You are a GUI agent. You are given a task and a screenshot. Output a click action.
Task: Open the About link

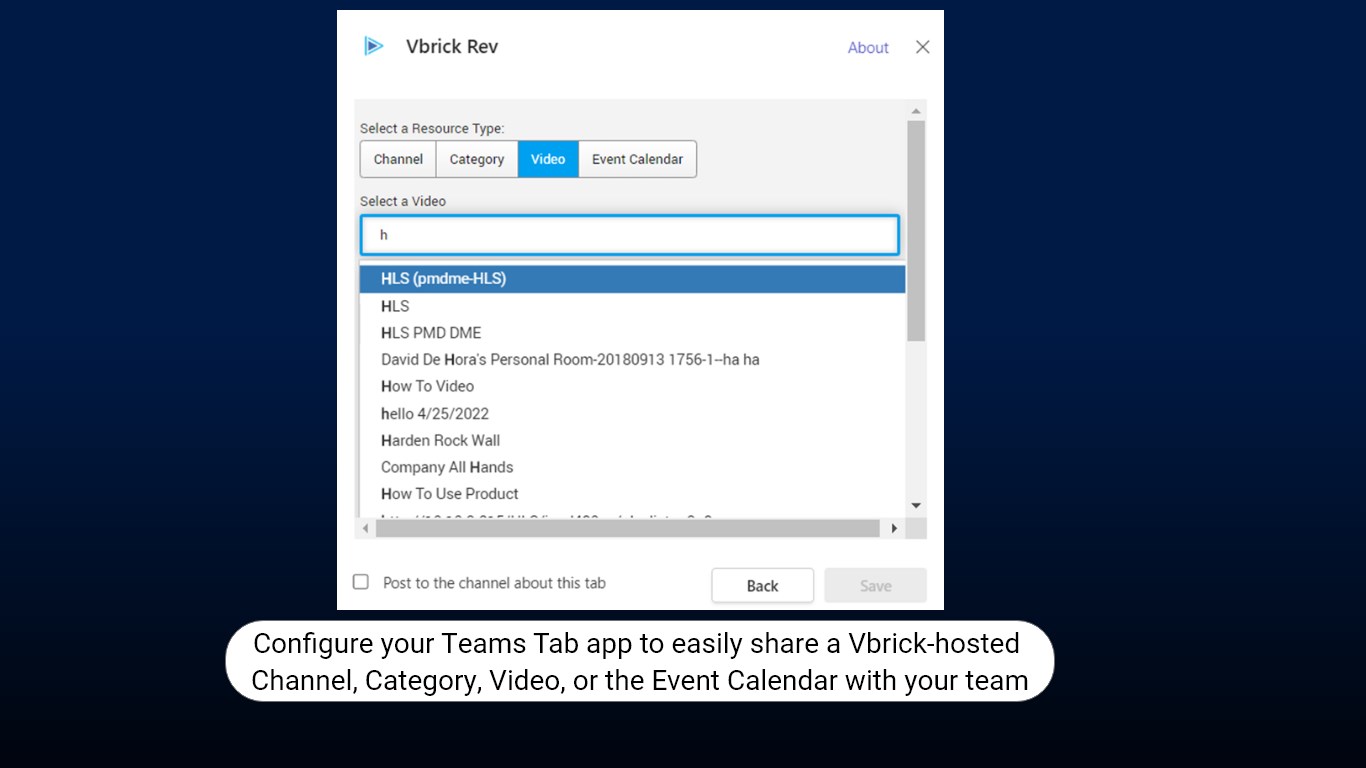[x=868, y=47]
